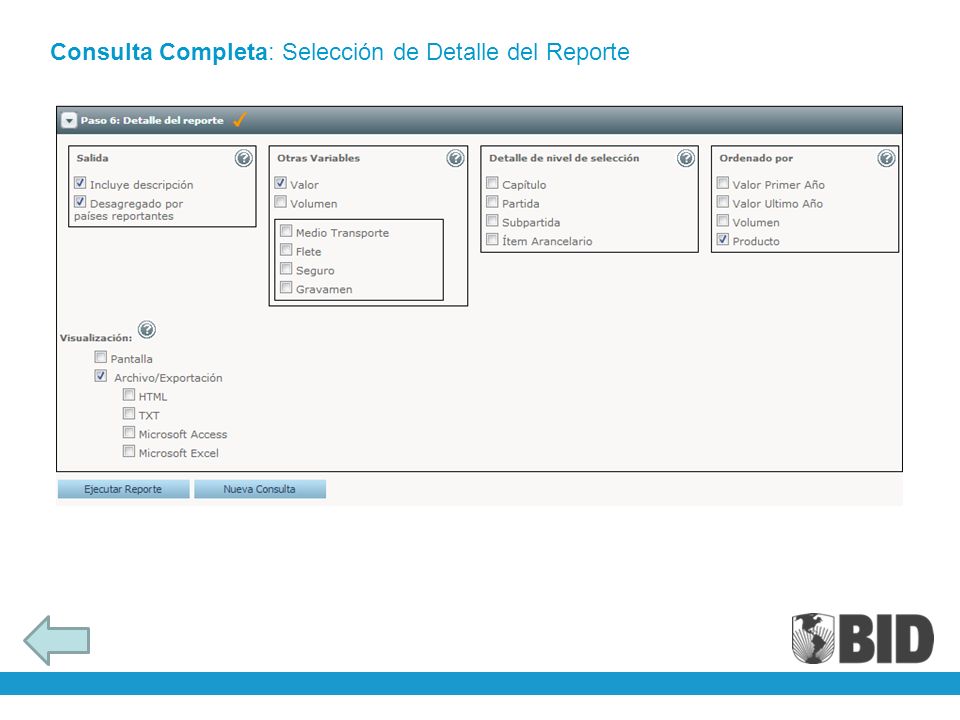Click Detalle de nivel de selección title
This screenshot has width=960, height=720.
564,158
